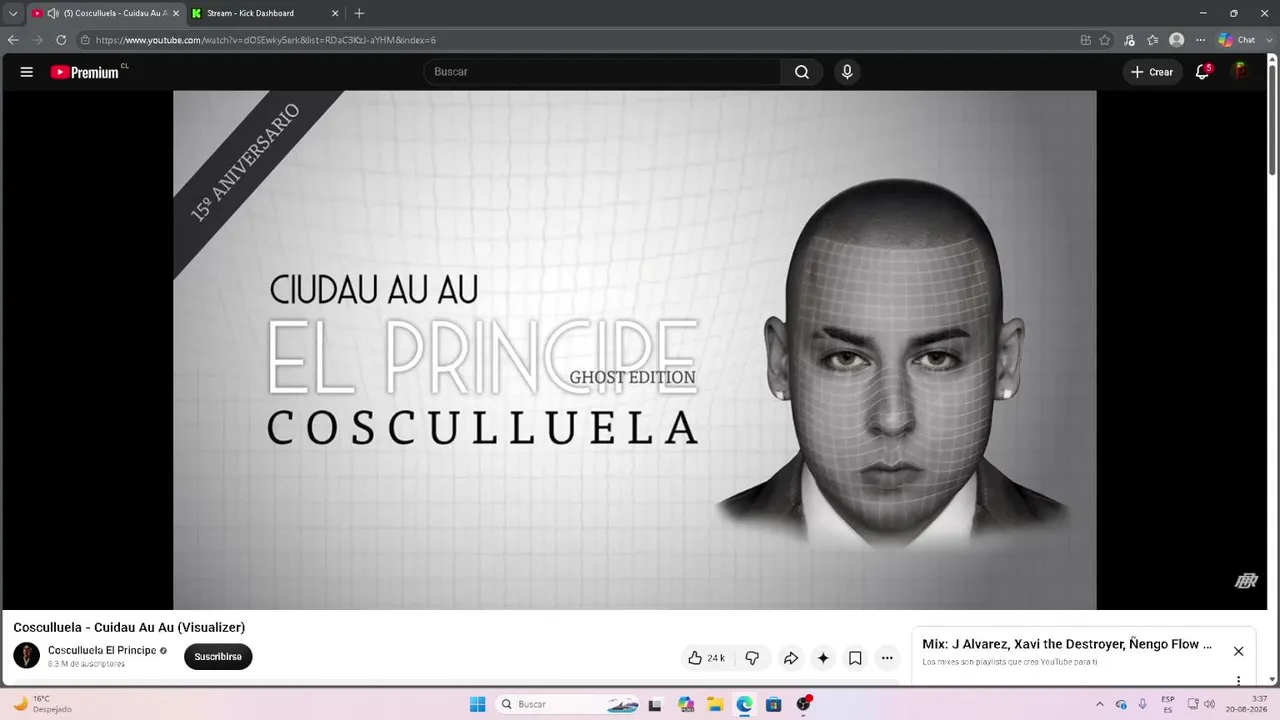Mute the playing YouTube tab audio
This screenshot has width=1280, height=720.
pos(53,13)
